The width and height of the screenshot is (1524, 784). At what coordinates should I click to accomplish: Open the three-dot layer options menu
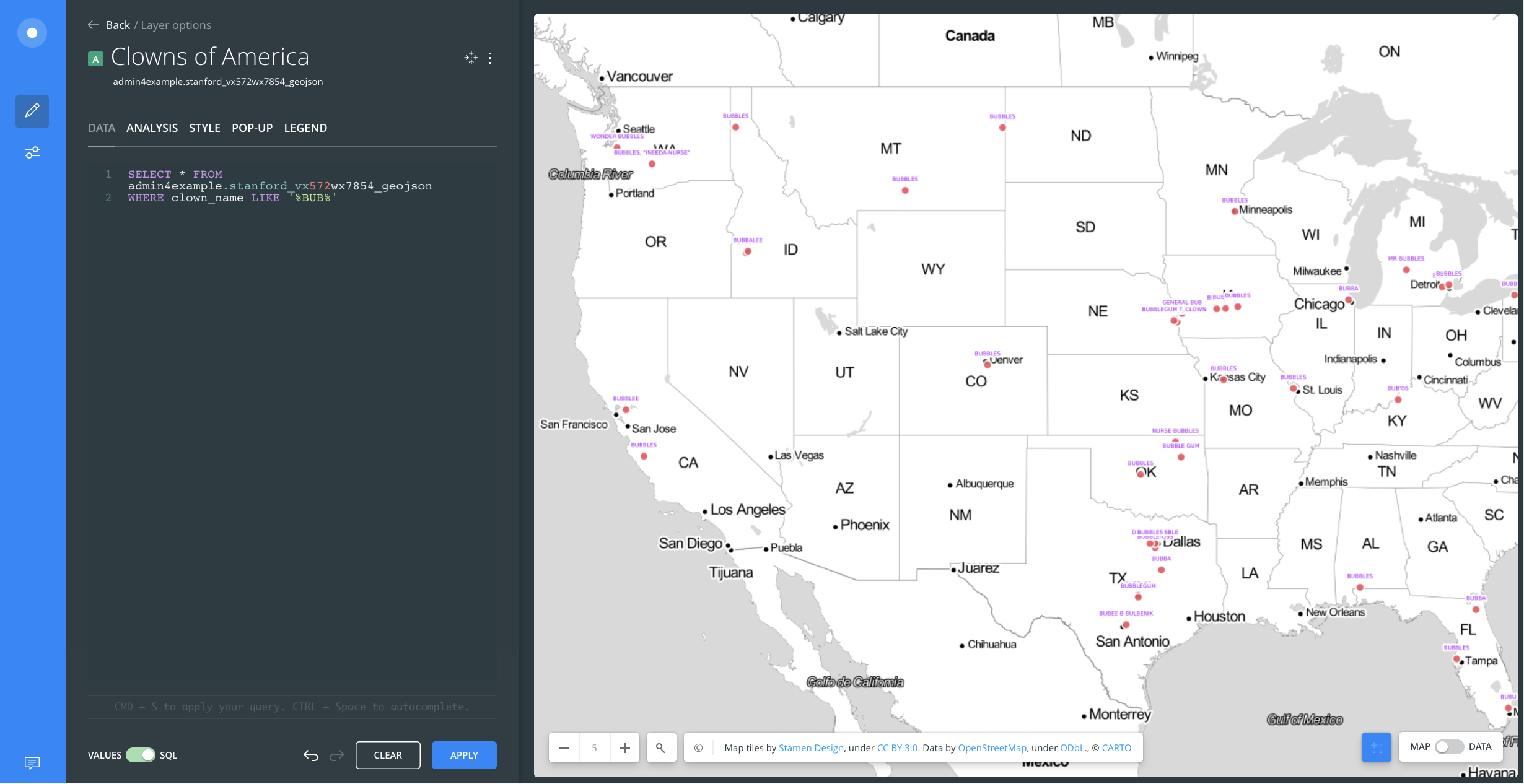coord(490,58)
